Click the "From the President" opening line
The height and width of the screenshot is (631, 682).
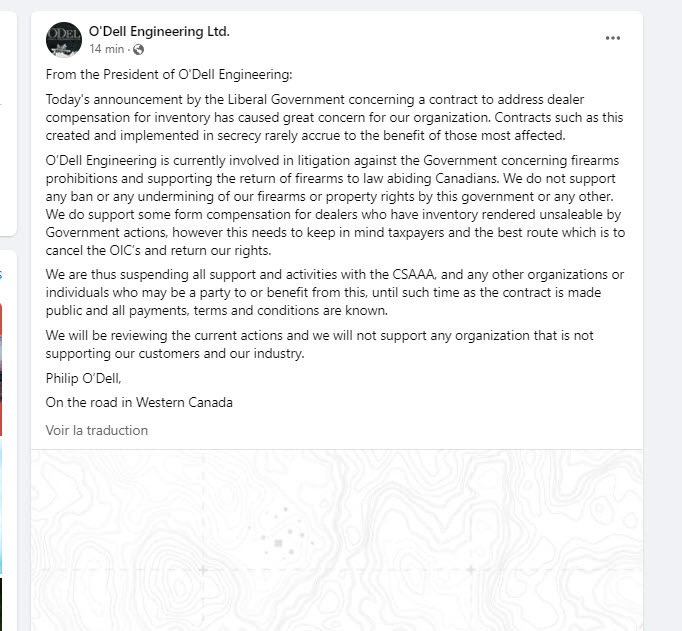[x=170, y=74]
